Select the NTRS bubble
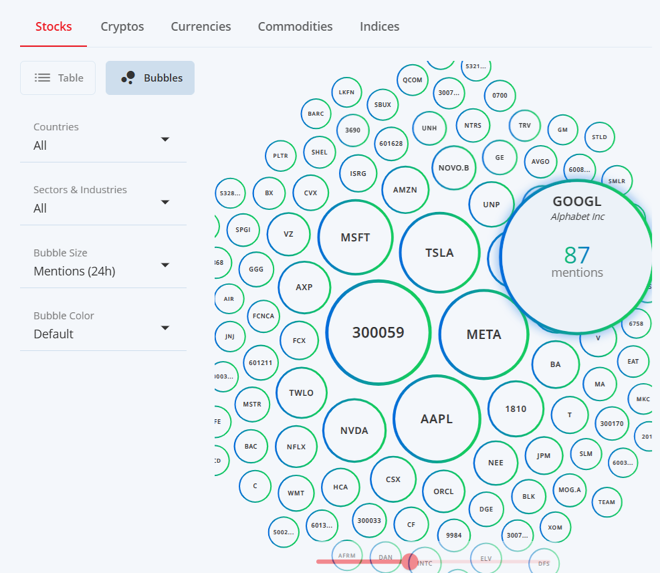This screenshot has width=660, height=573. tap(473, 125)
